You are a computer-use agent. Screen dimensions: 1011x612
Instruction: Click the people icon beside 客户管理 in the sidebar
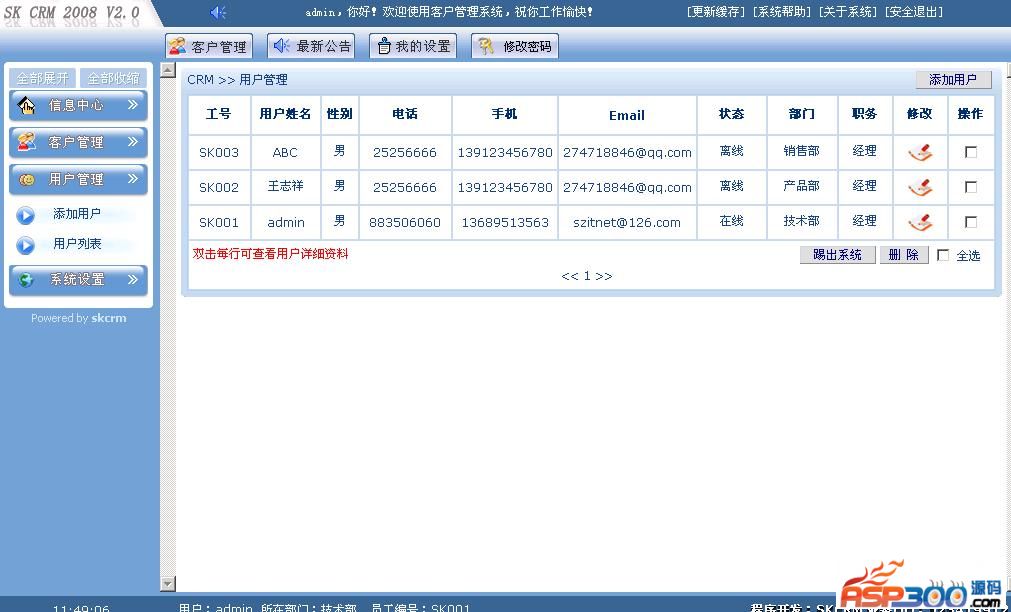26,142
